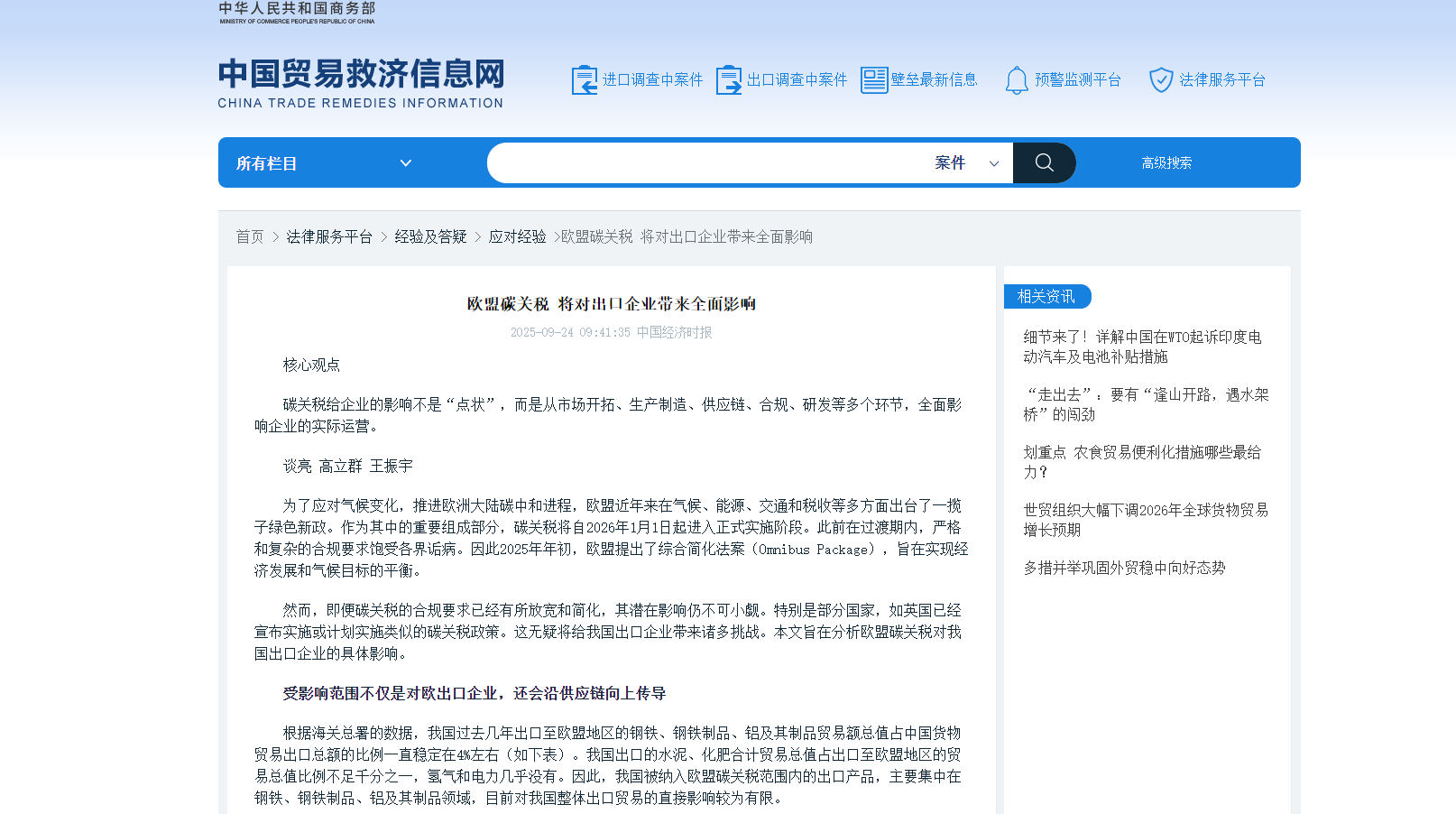Open 预警监测平台 menu item
This screenshot has height=814, width=1456.
[1077, 80]
